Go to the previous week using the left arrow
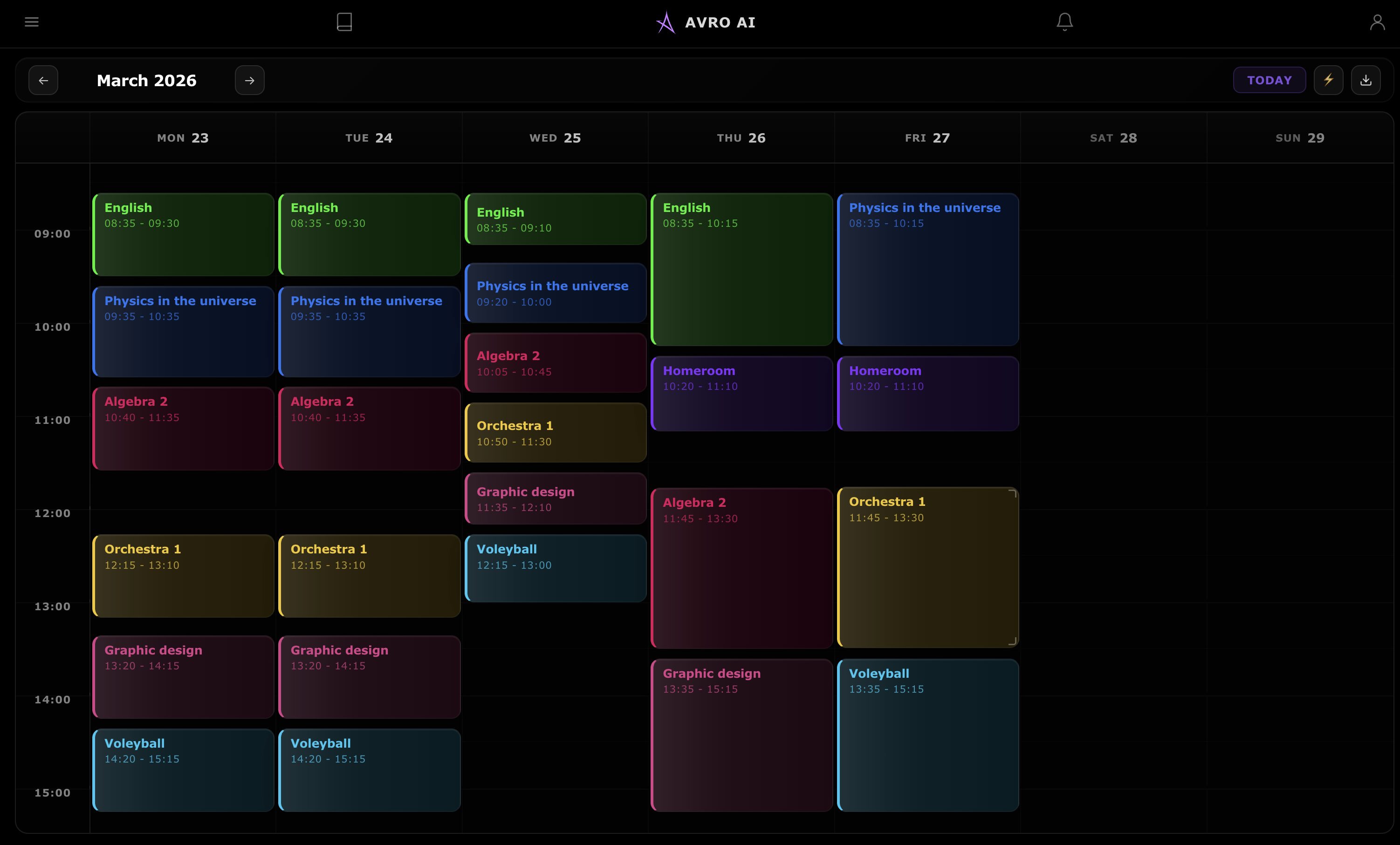1400x845 pixels. coord(43,80)
